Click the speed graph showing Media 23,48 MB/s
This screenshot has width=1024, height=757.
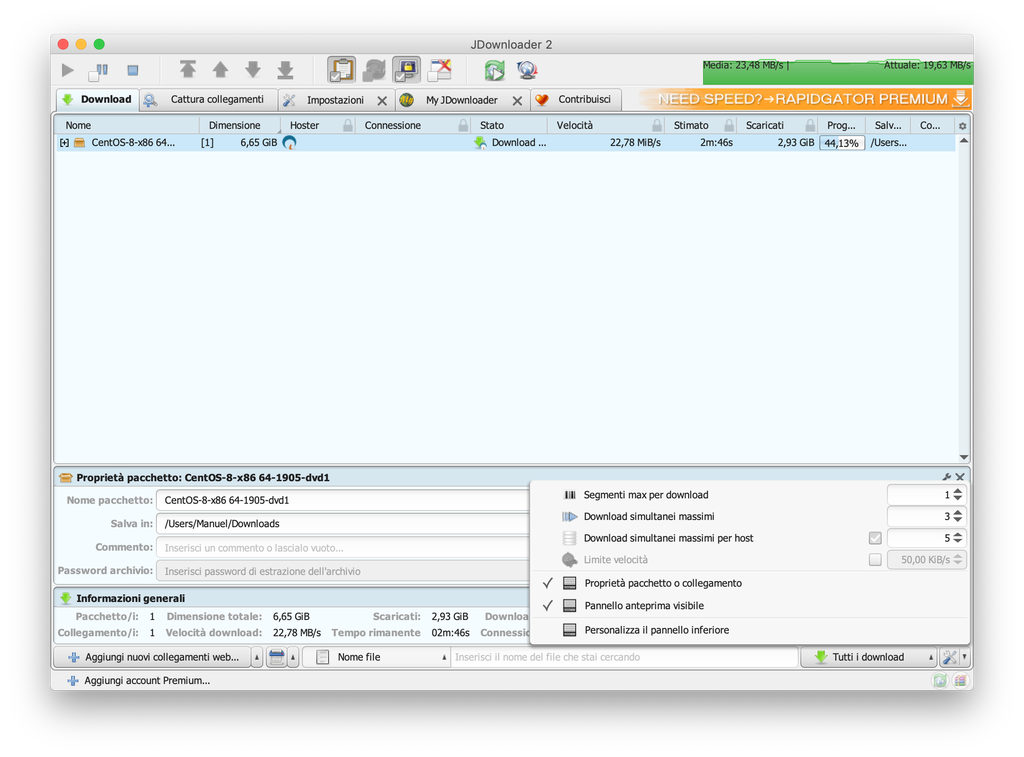tap(837, 72)
